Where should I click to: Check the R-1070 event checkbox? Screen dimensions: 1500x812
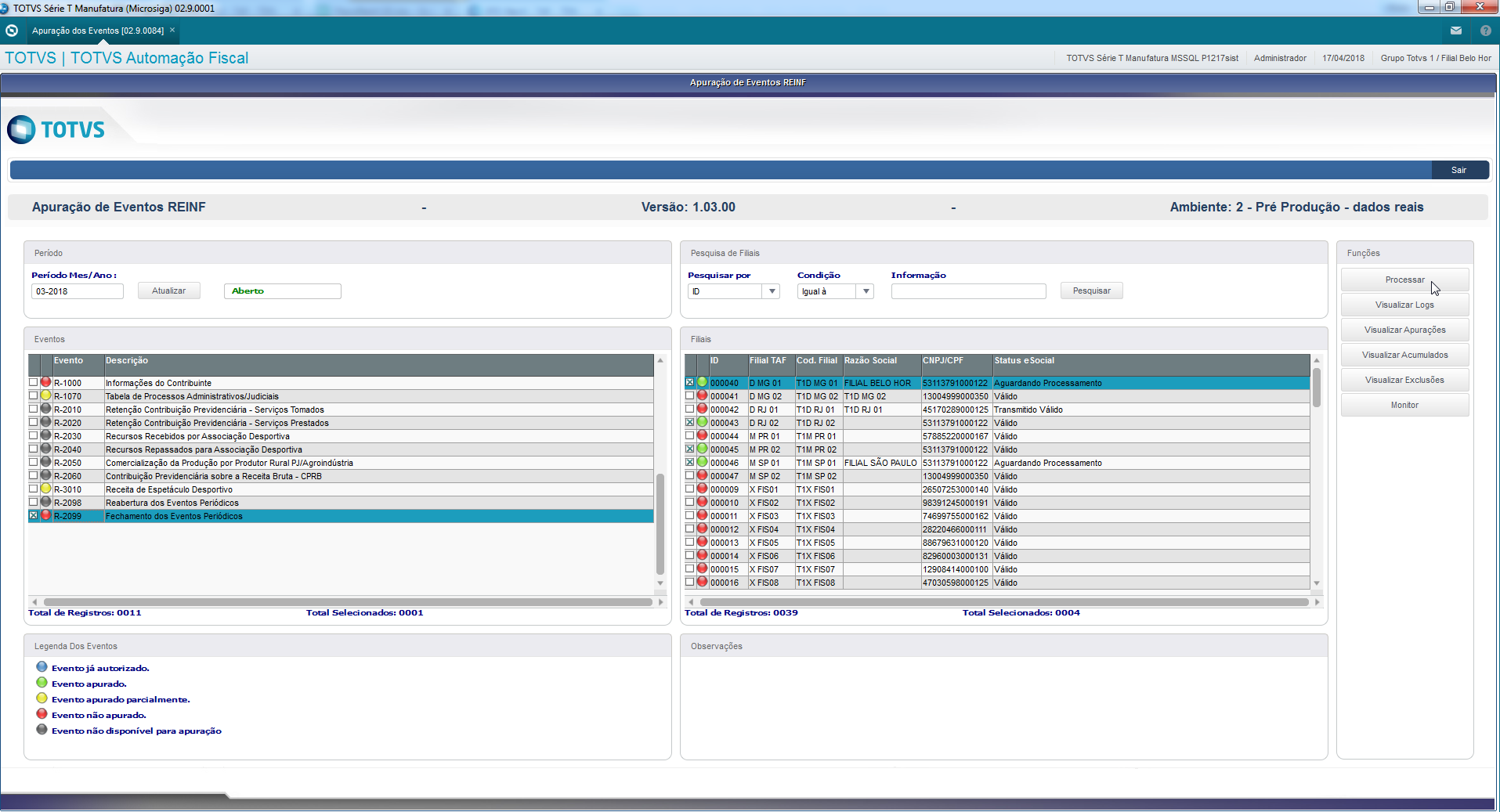coord(34,396)
